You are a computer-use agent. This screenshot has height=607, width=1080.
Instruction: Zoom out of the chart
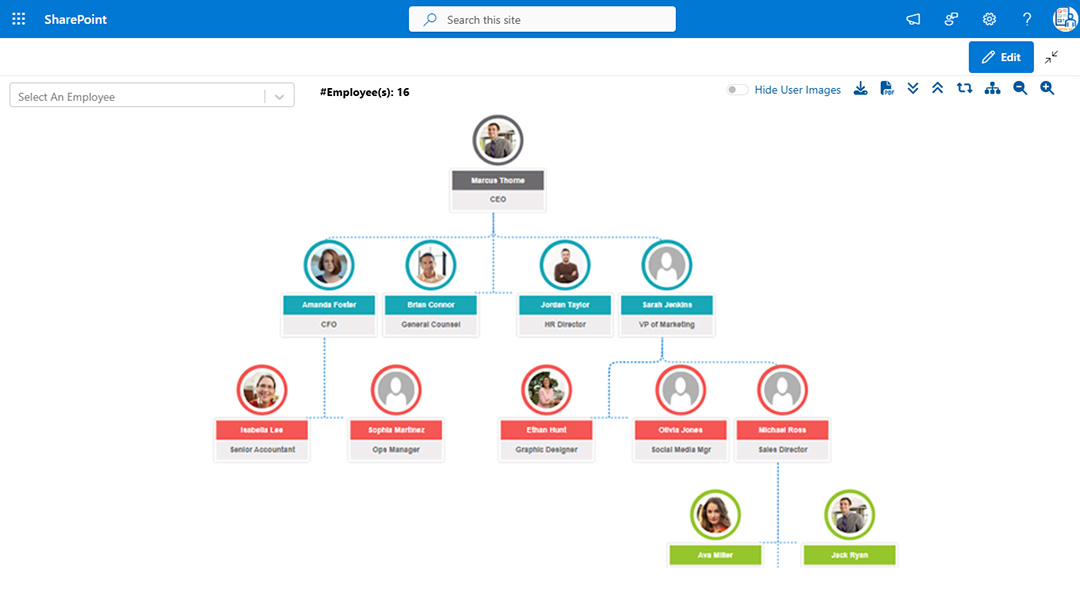[1020, 88]
